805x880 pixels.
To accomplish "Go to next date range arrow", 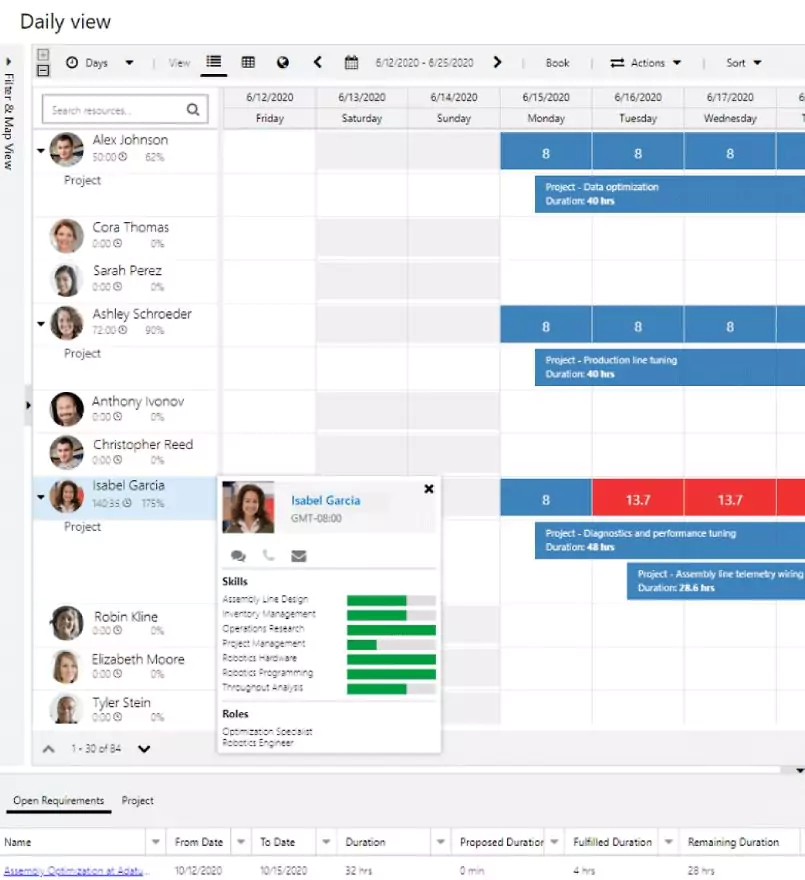I will tap(497, 62).
